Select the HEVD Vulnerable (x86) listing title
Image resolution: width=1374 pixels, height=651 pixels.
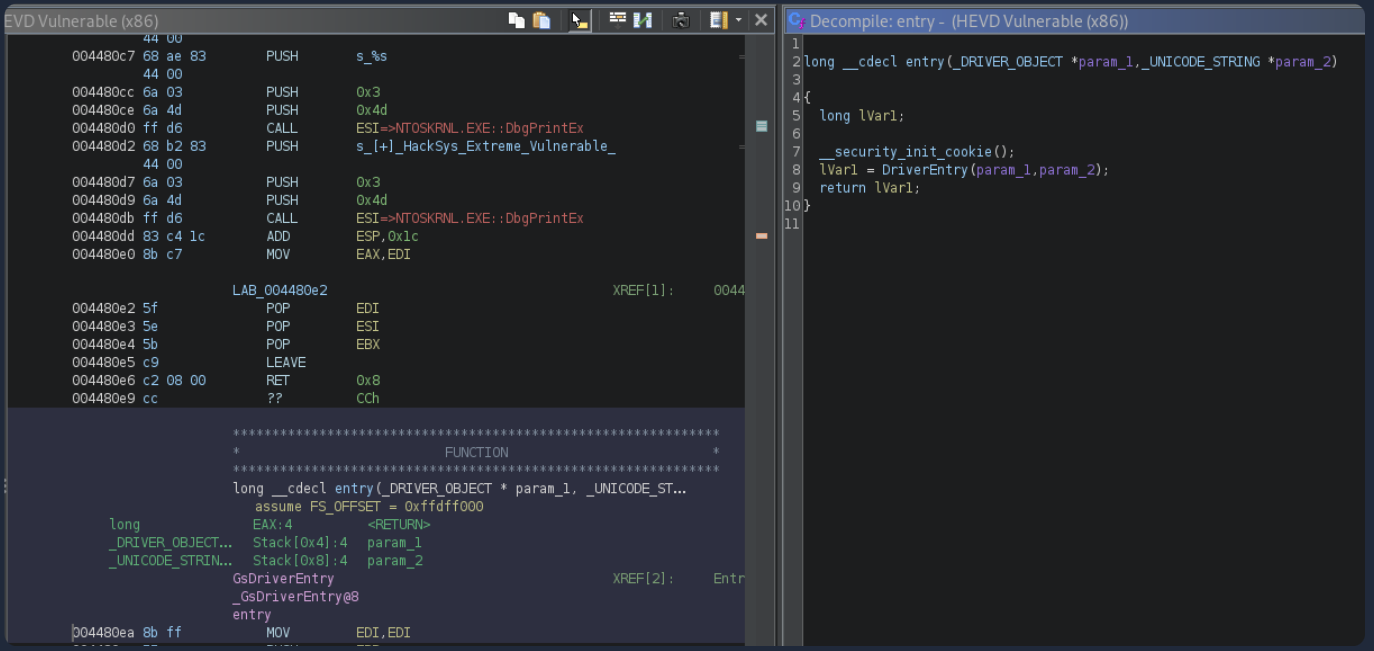coord(82,21)
